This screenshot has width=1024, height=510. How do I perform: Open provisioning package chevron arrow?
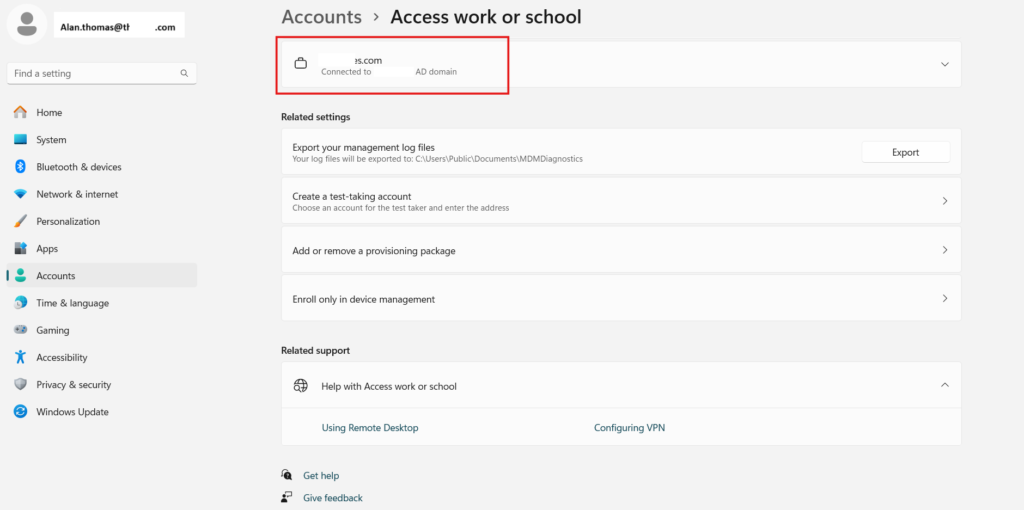(x=944, y=250)
